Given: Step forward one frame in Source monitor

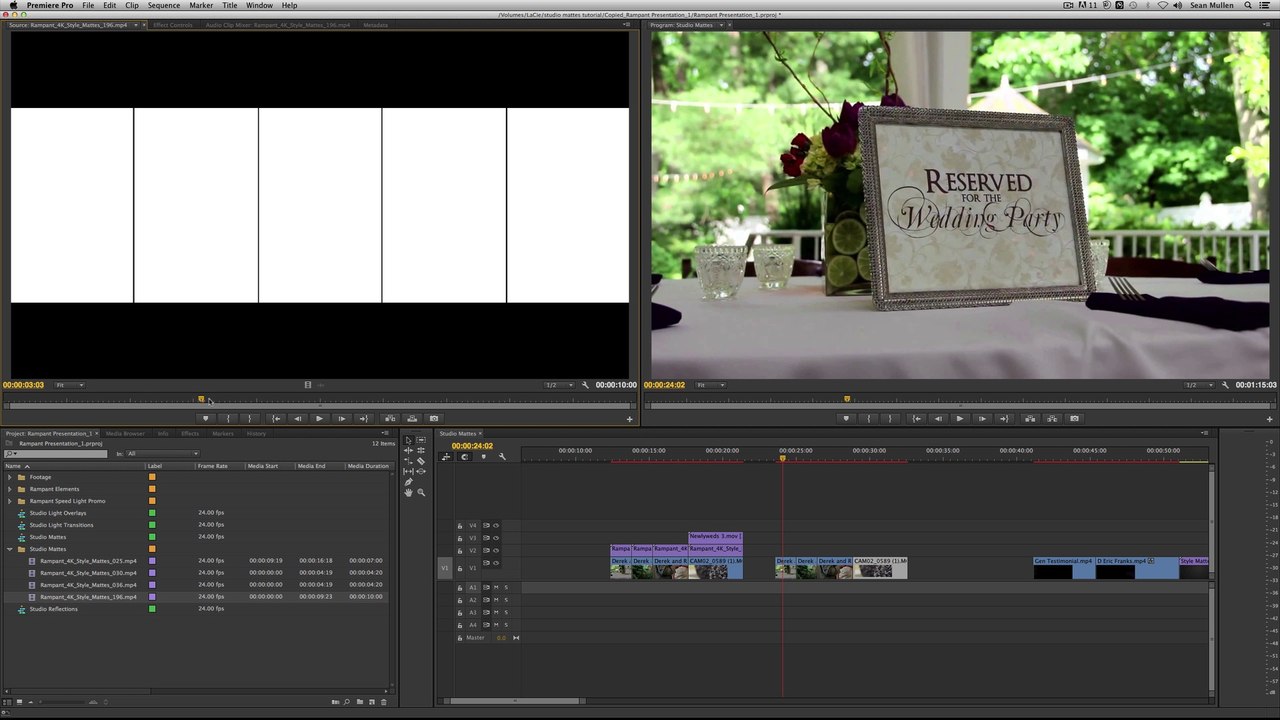Looking at the screenshot, I should [341, 418].
